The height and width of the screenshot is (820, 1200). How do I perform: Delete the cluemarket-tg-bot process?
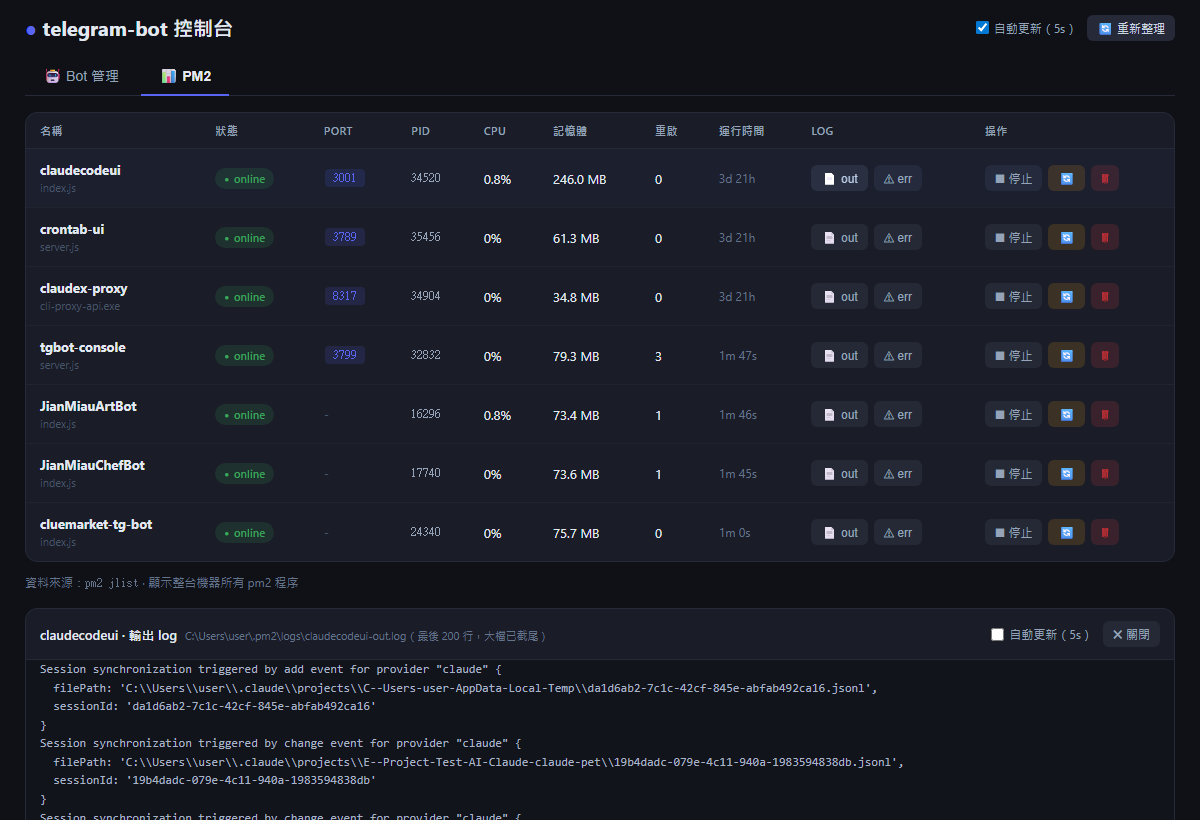coord(1105,533)
